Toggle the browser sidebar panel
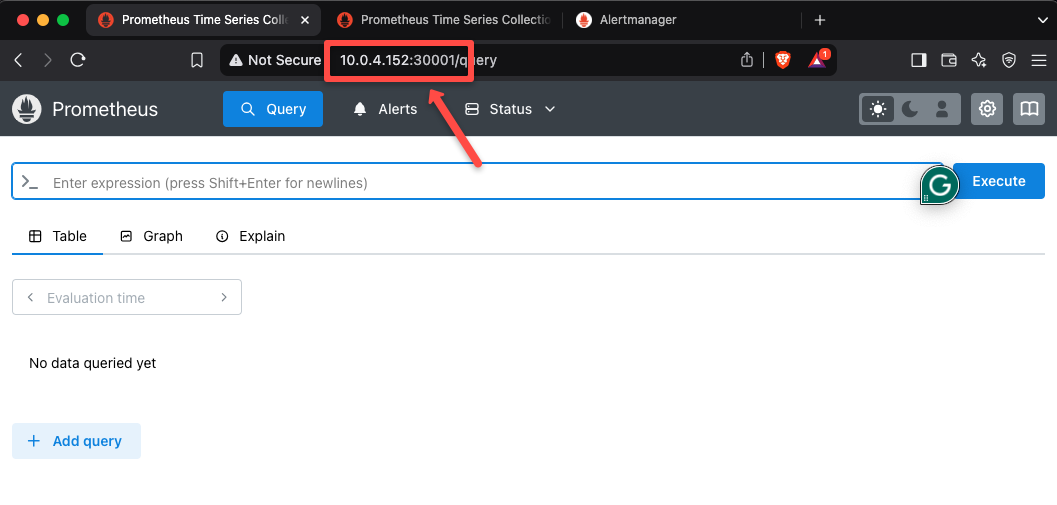Screen dimensions: 1057x505 (918, 61)
